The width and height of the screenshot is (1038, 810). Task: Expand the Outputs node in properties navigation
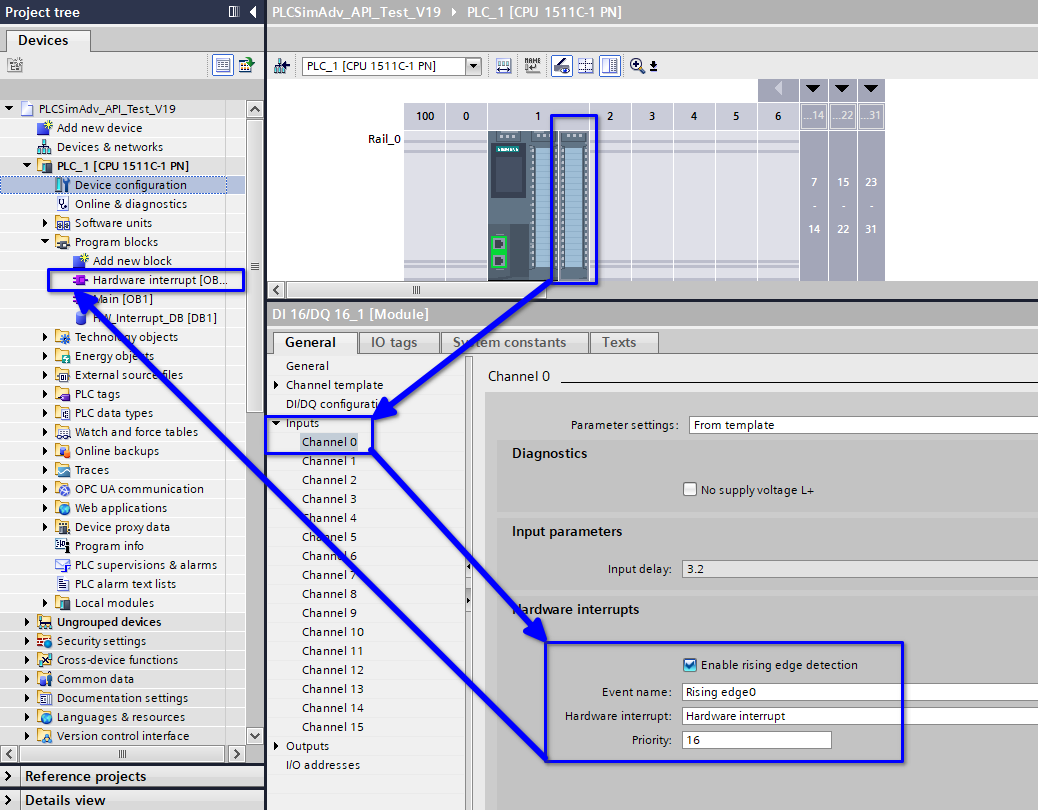click(x=277, y=746)
